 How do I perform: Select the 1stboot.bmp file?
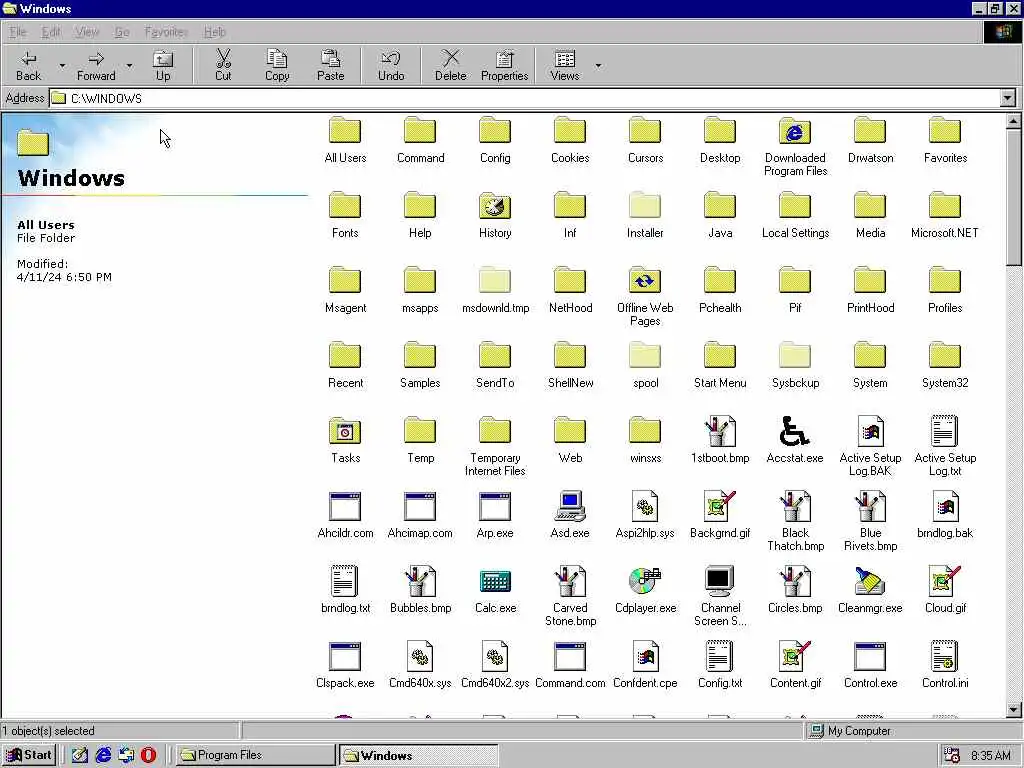click(x=720, y=439)
